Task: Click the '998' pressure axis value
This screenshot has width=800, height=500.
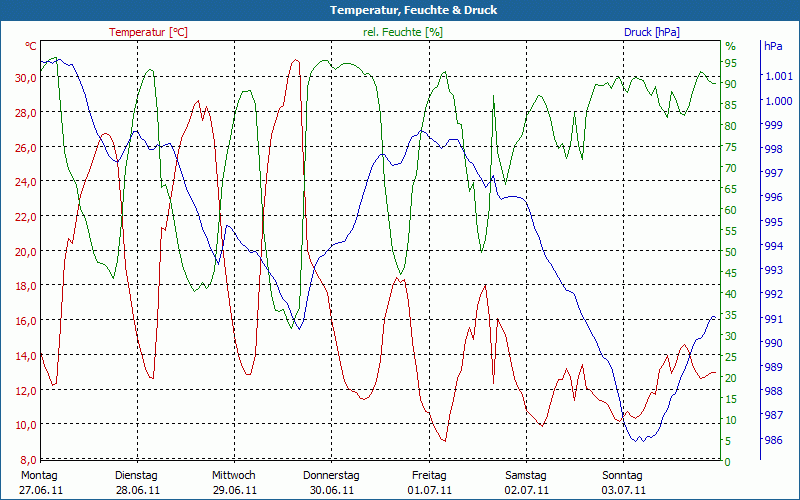Action: pyautogui.click(x=773, y=149)
